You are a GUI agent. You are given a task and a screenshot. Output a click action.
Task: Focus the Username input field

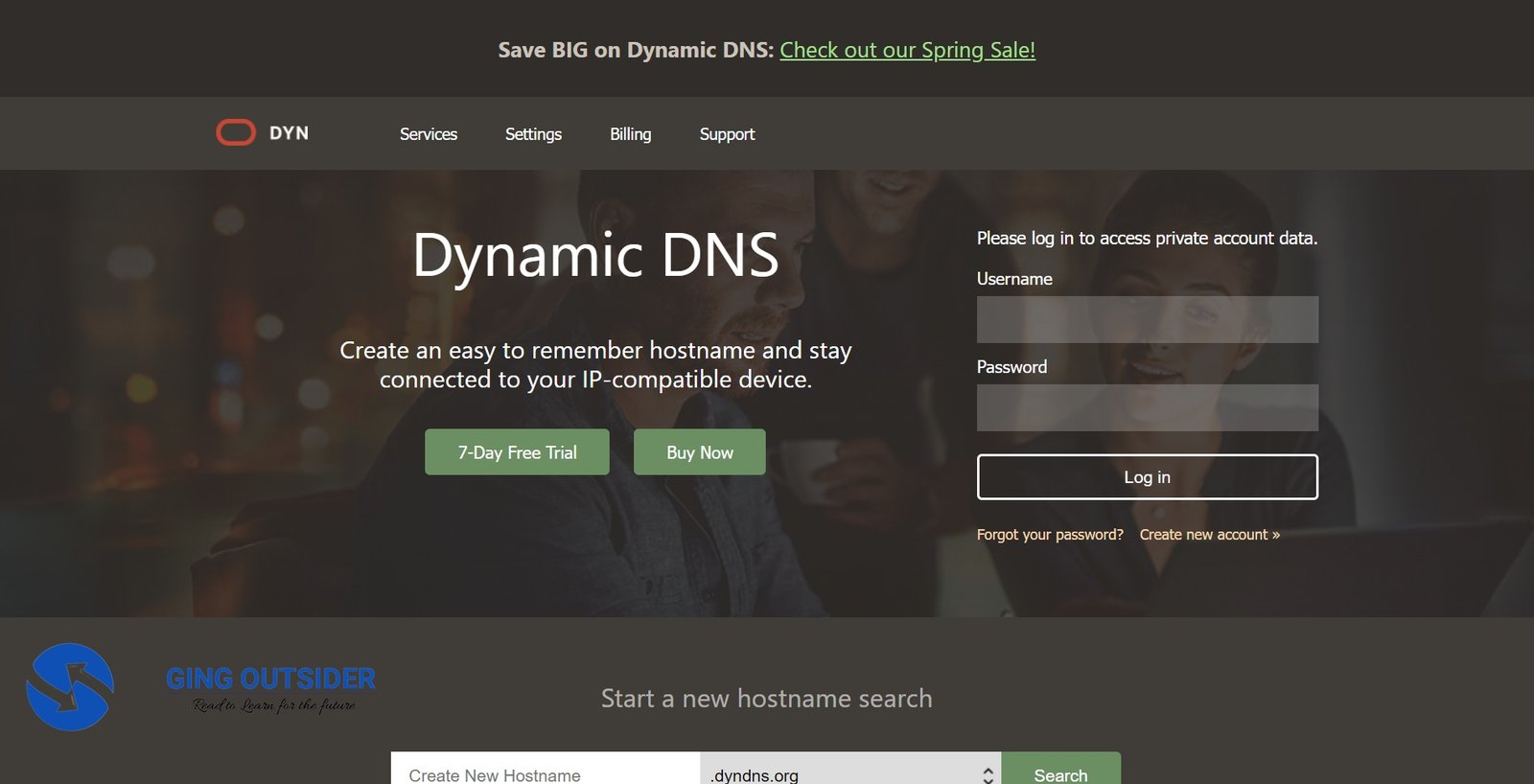click(x=1148, y=319)
